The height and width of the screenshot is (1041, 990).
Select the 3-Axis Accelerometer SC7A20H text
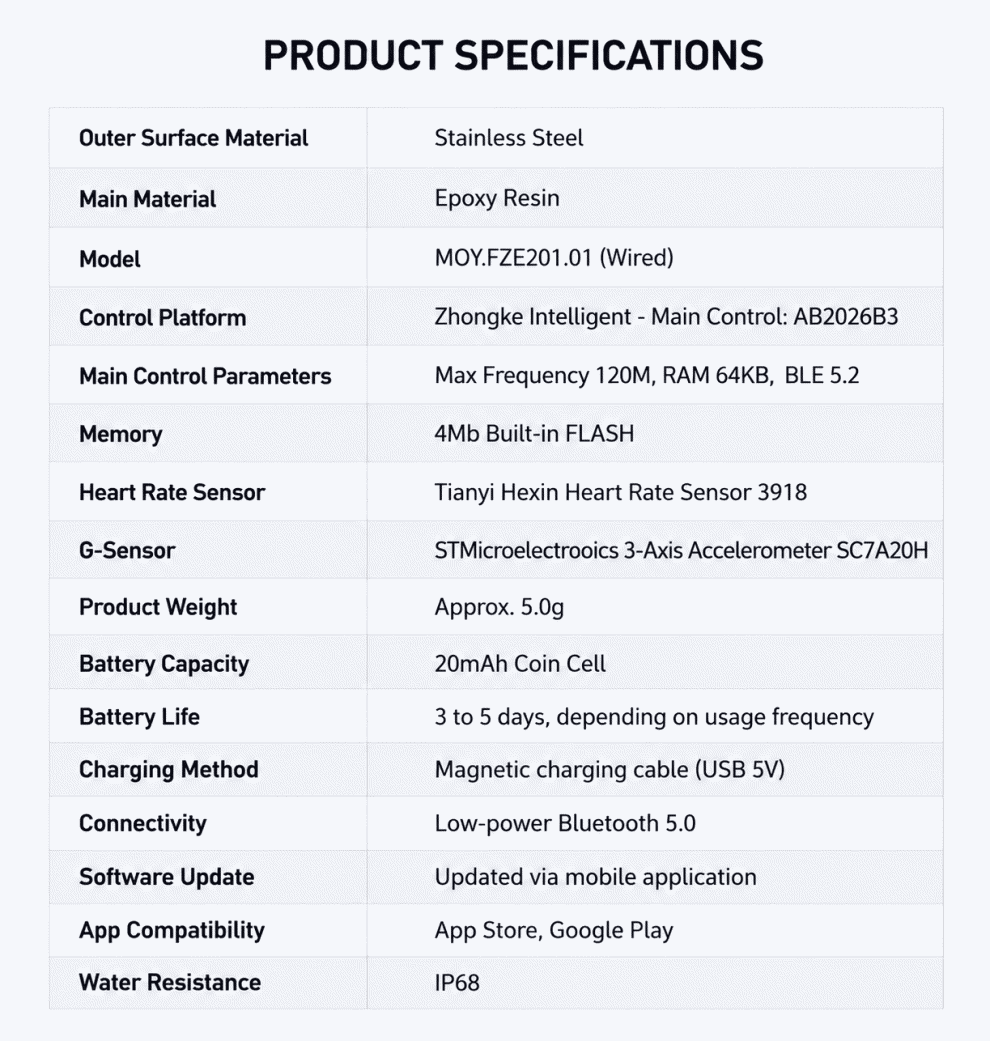(775, 550)
